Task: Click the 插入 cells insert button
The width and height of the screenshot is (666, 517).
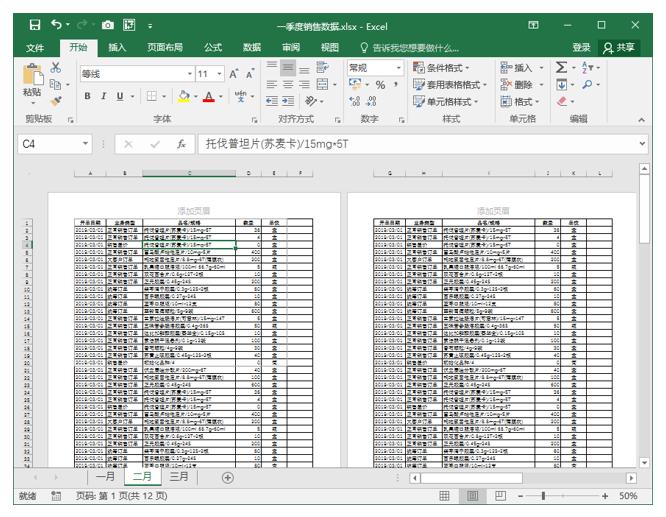Action: tap(522, 68)
